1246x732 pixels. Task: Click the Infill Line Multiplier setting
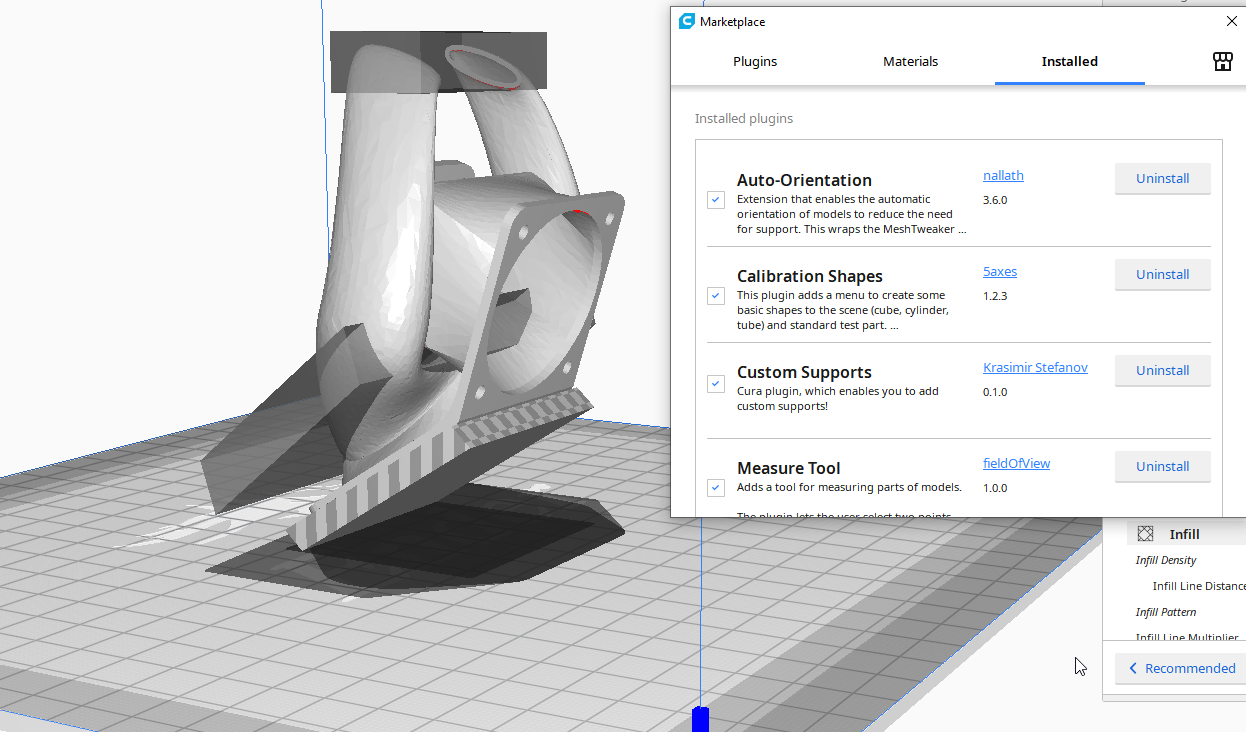coord(1188,637)
